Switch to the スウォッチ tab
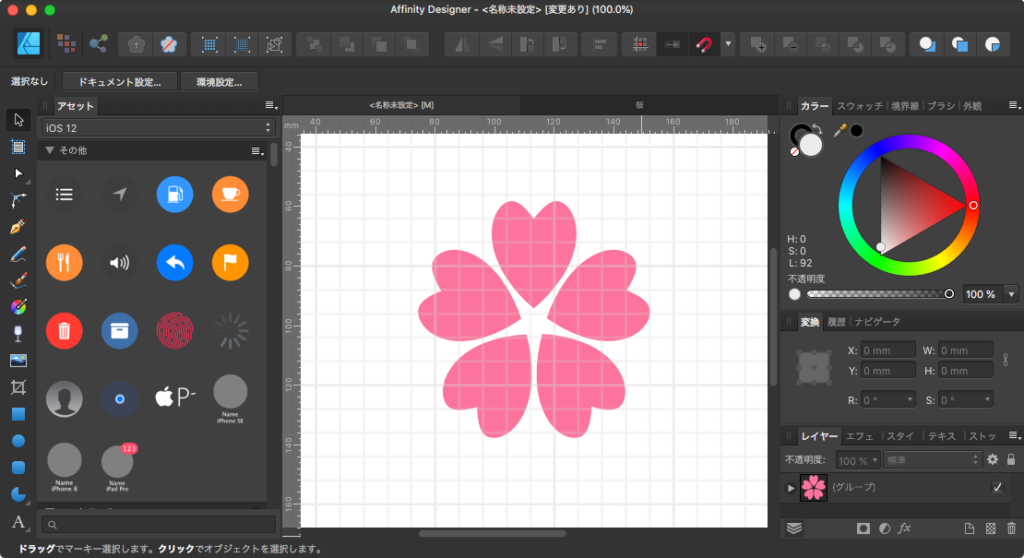 point(859,106)
